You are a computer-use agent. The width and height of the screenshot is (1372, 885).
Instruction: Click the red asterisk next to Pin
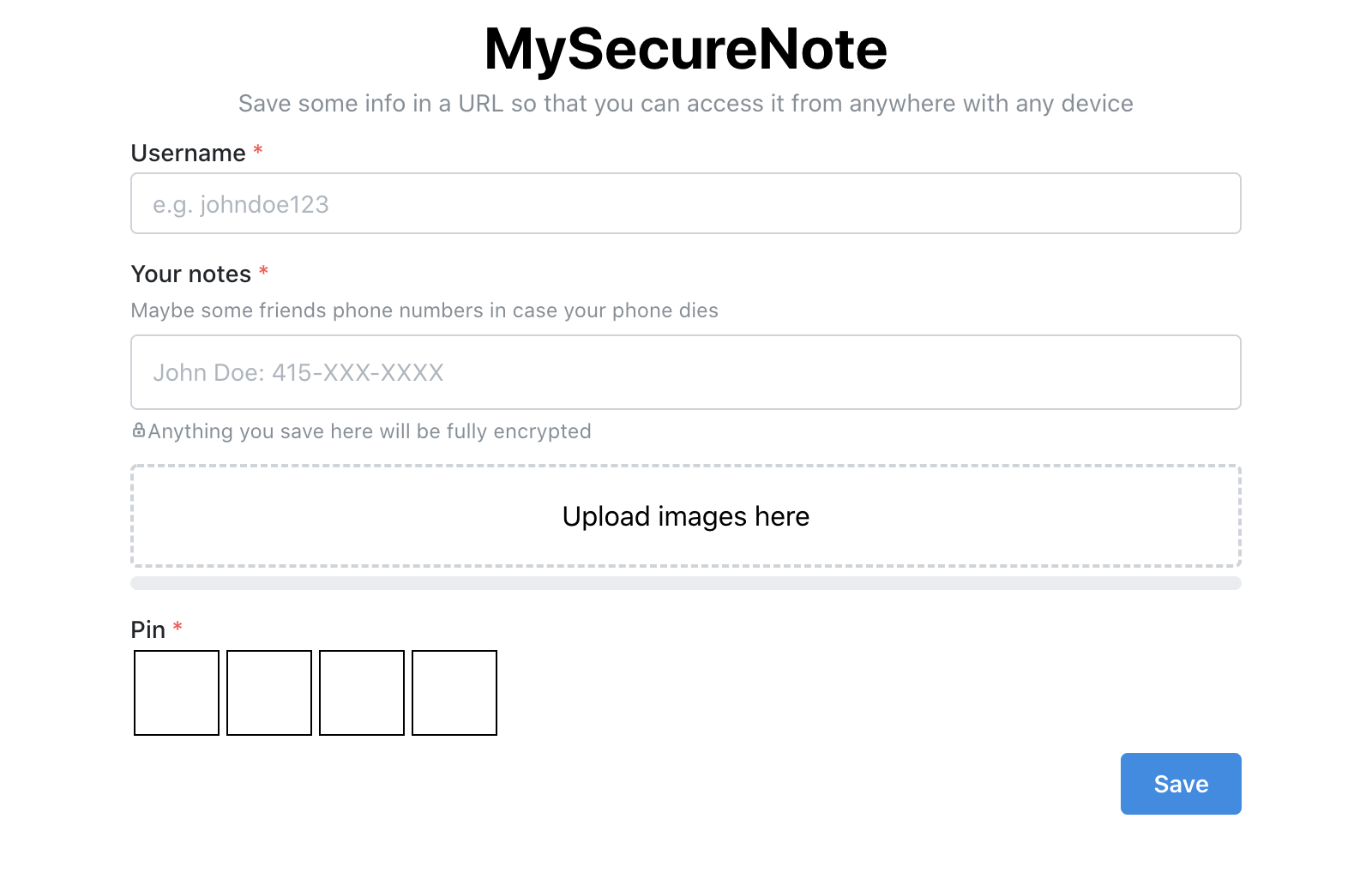pos(178,627)
